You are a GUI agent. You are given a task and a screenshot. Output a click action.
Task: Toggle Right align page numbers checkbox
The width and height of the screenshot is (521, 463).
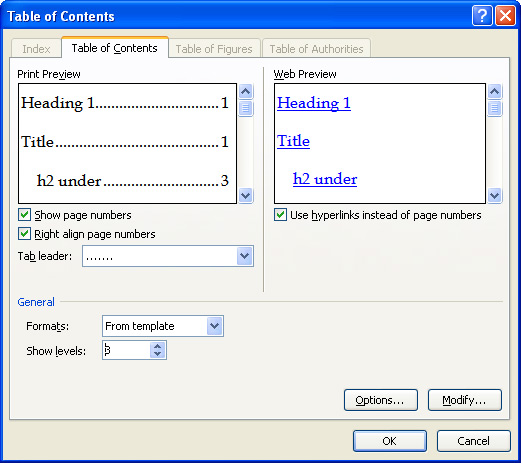pyautogui.click(x=24, y=234)
